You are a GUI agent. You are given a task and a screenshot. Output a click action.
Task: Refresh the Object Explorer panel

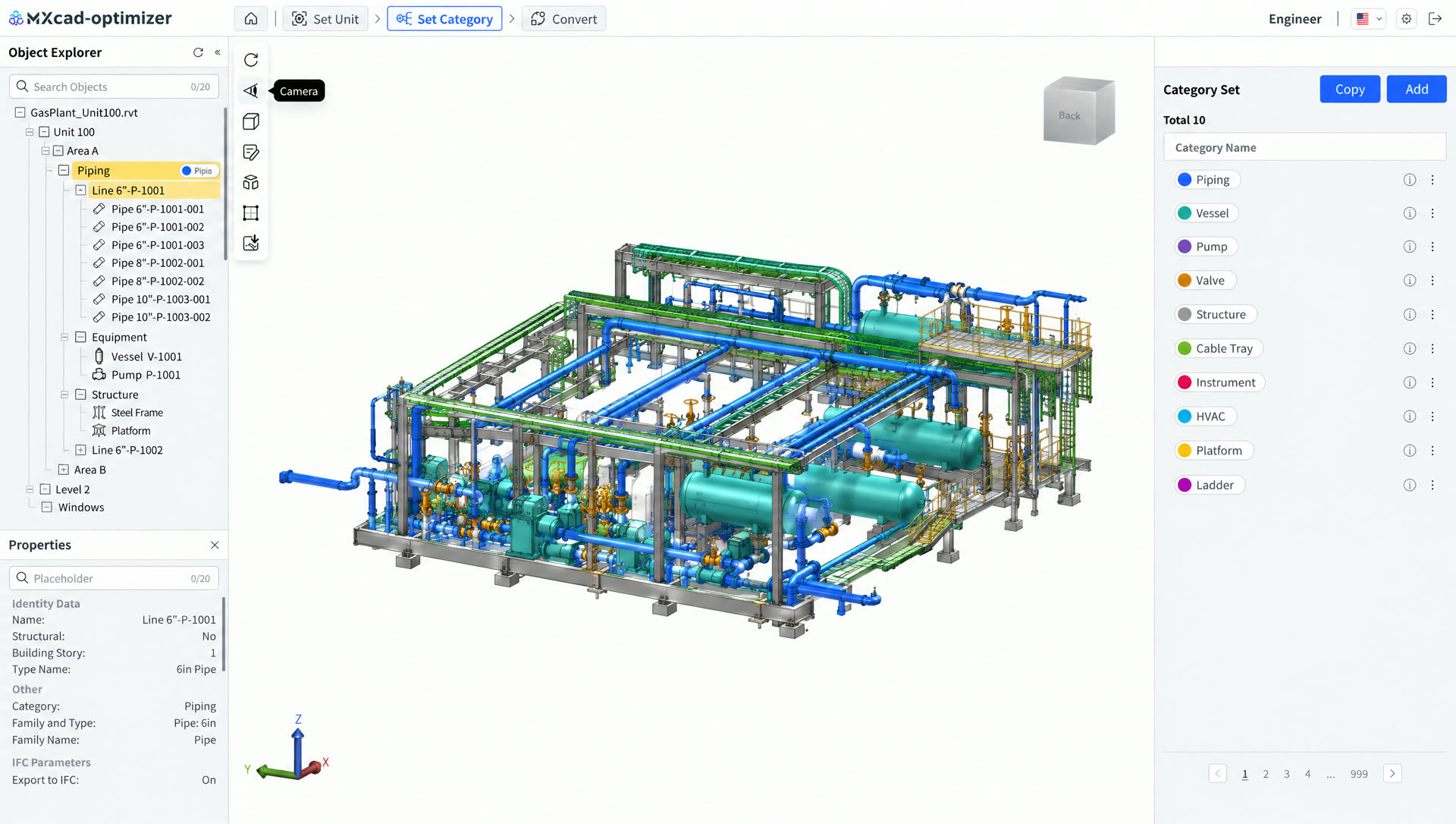click(x=198, y=52)
